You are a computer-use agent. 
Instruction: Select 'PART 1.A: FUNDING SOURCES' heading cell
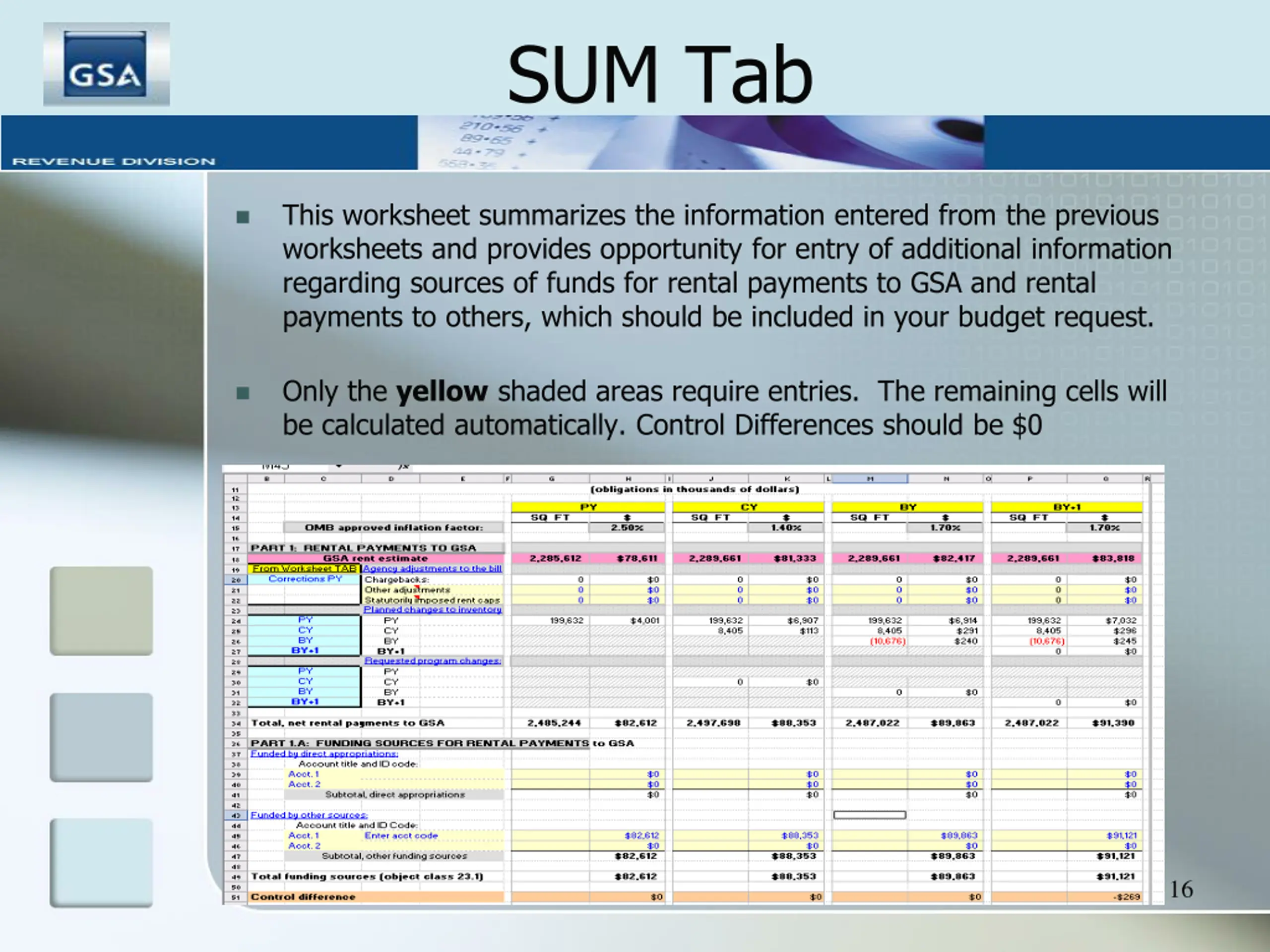442,743
